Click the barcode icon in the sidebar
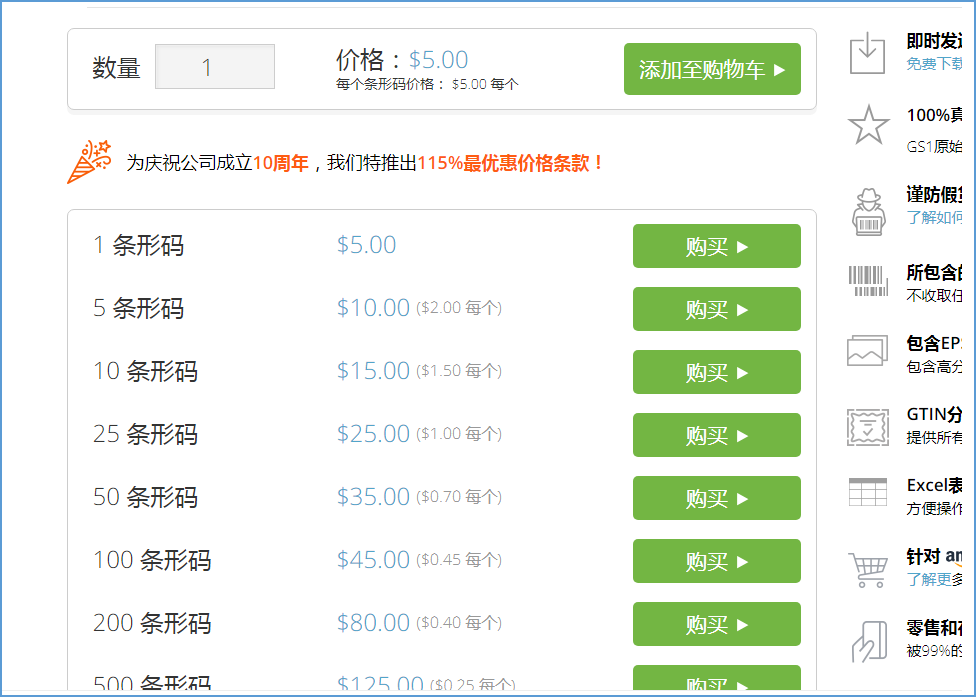The width and height of the screenshot is (976, 697). click(868, 281)
